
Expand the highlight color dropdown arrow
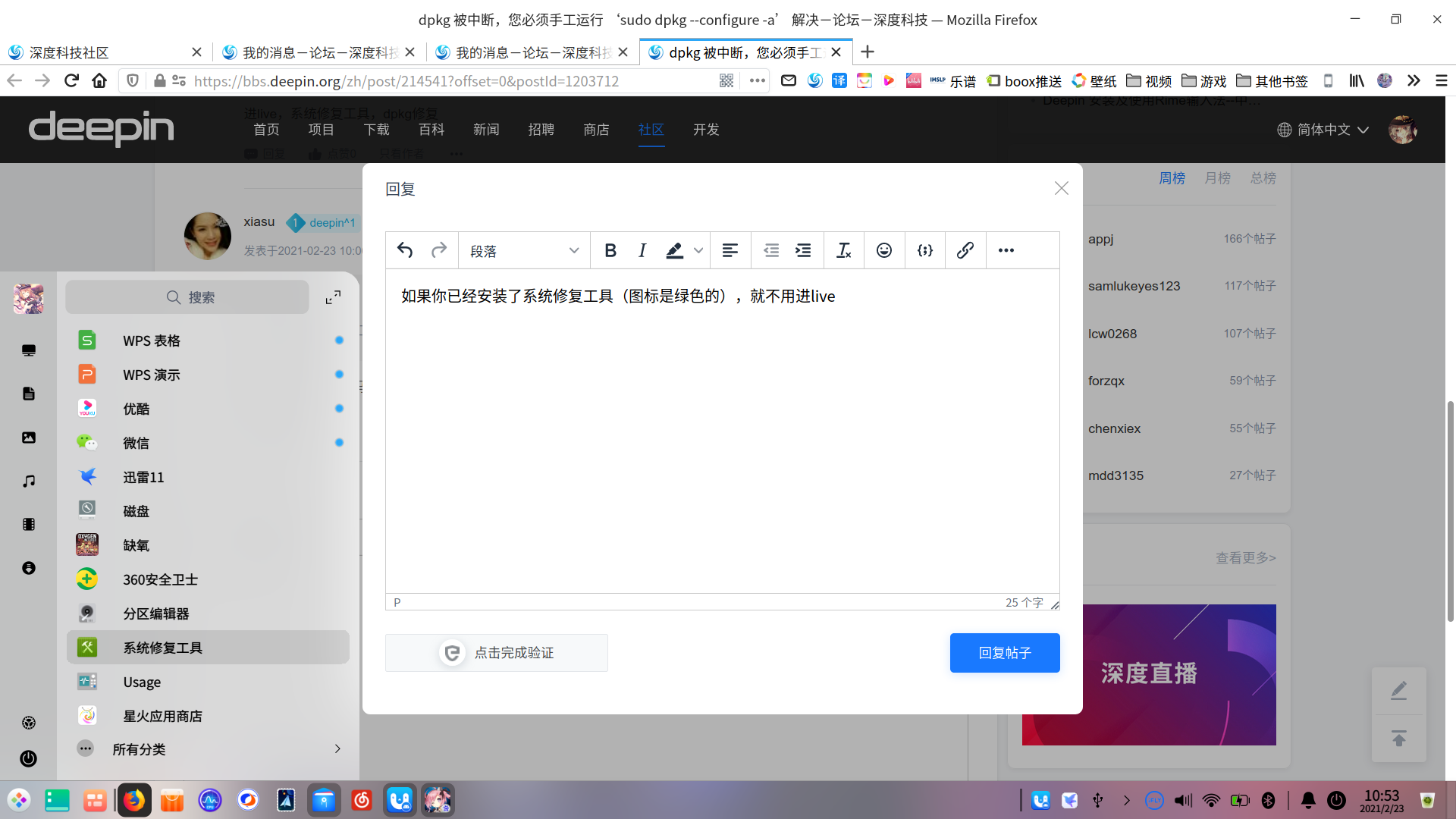point(698,250)
